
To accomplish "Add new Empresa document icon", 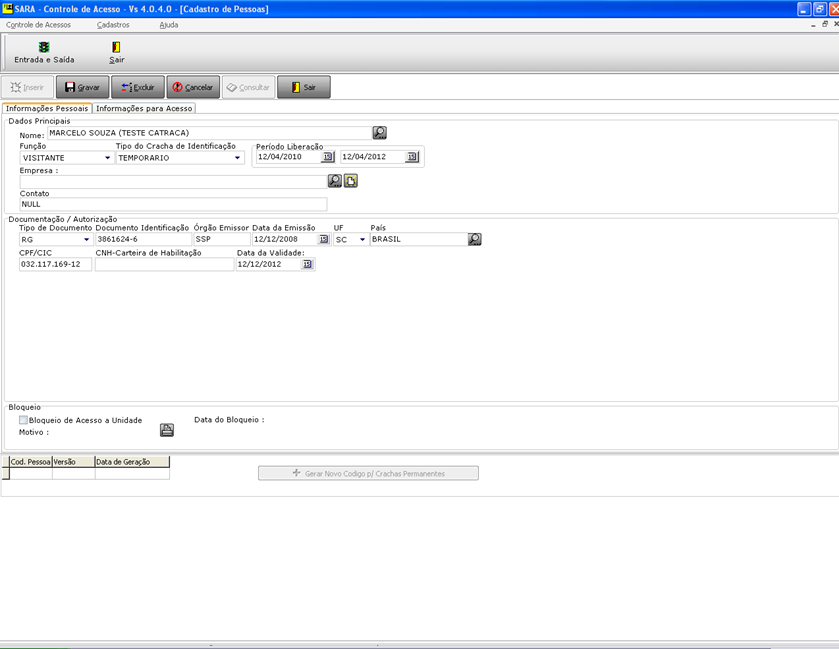I will click(x=350, y=181).
